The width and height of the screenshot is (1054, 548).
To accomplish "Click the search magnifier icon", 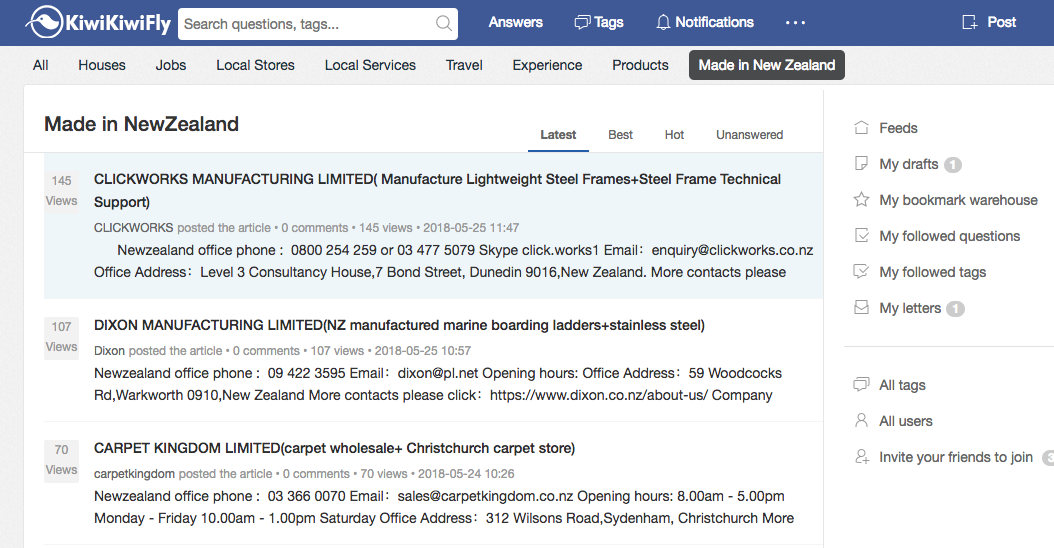I will point(444,24).
